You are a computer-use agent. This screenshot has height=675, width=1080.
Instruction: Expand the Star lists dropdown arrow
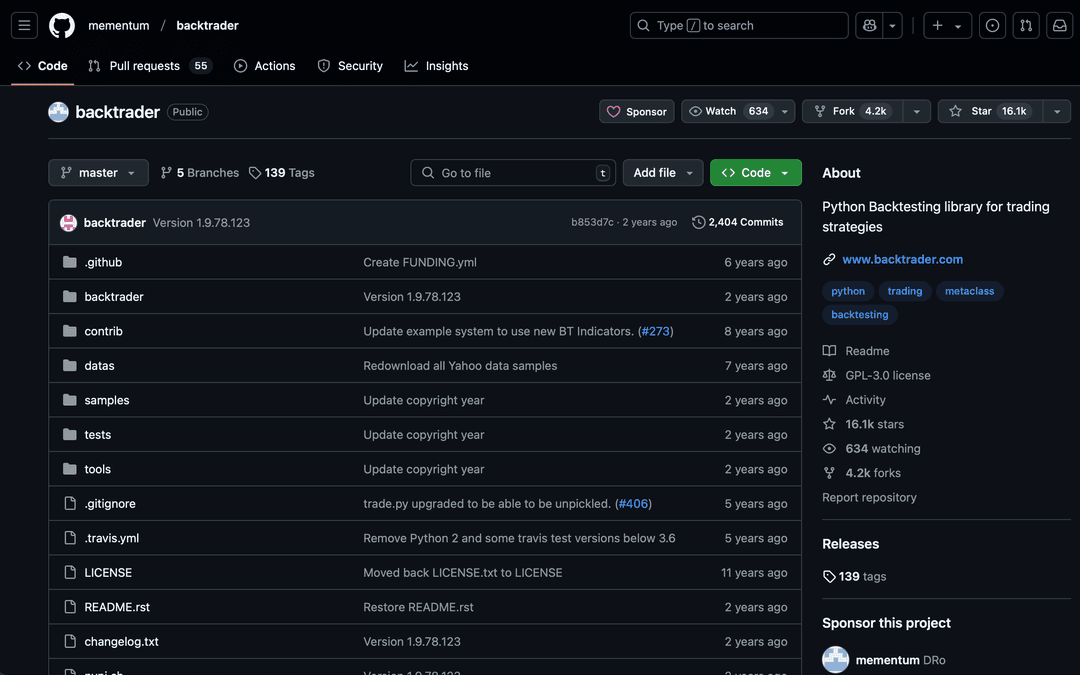coord(1057,112)
